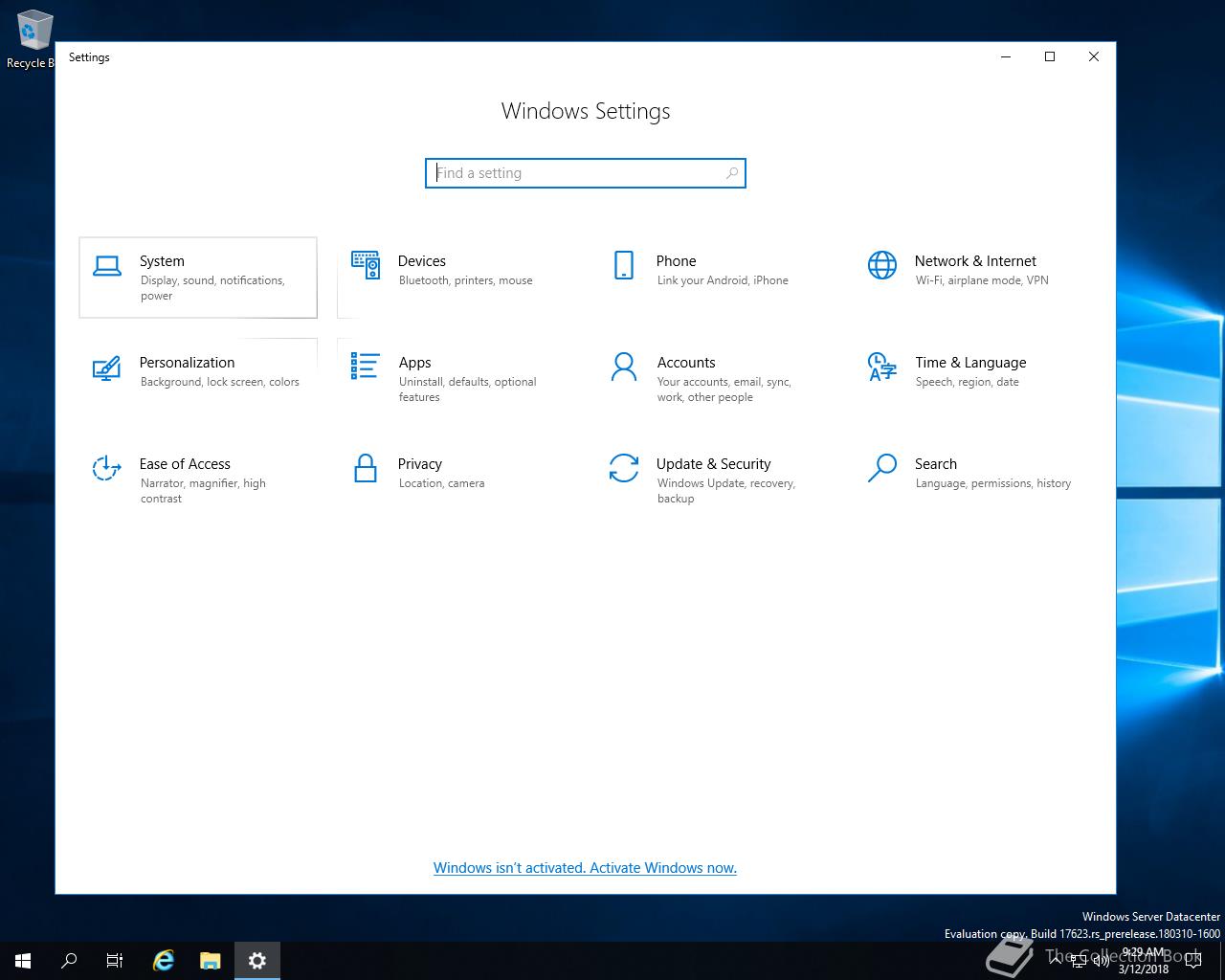The height and width of the screenshot is (980, 1225).
Task: Open the Windows Start menu
Action: 23,961
